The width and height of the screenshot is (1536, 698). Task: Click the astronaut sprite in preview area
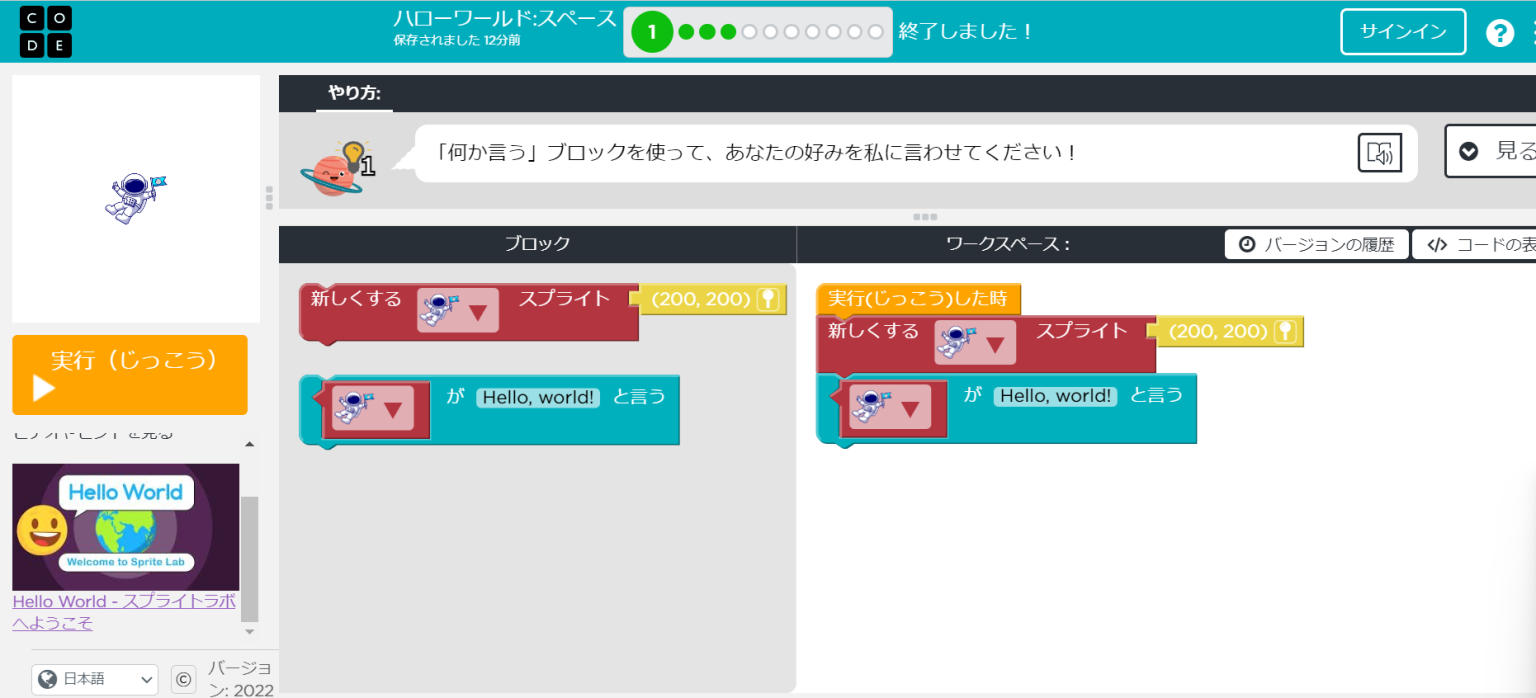point(135,196)
